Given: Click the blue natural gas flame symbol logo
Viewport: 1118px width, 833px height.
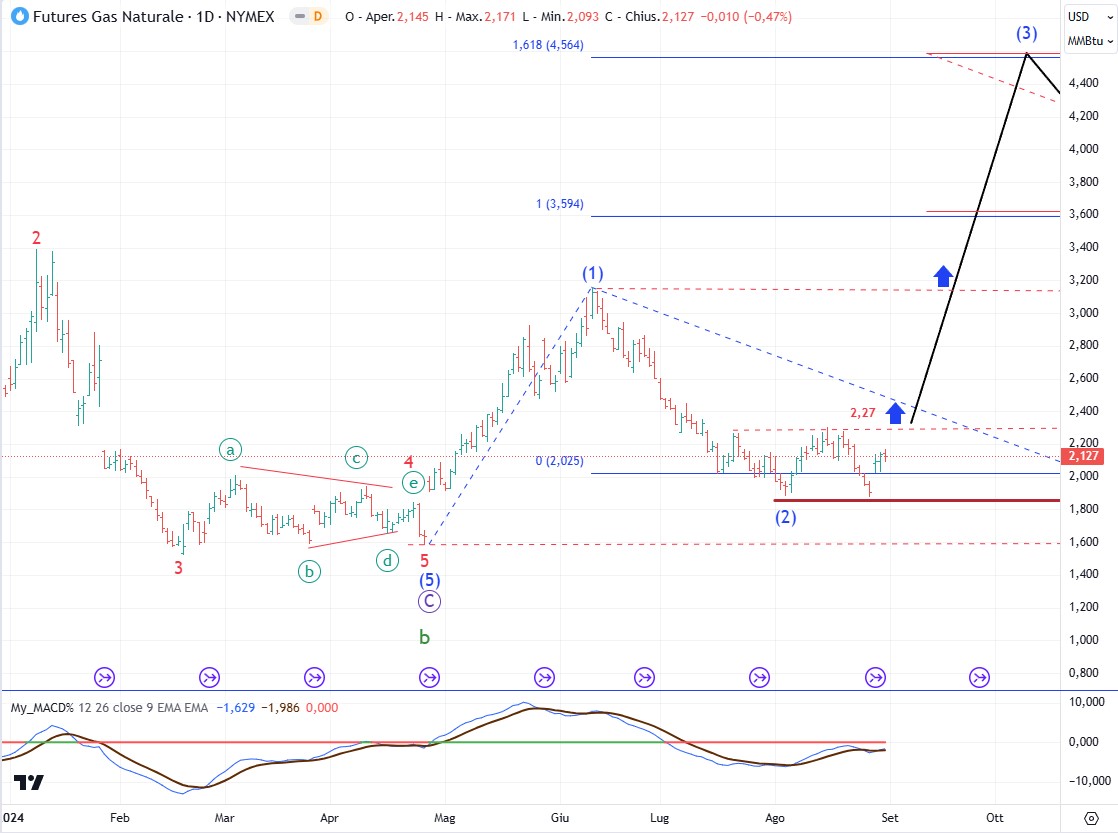Looking at the screenshot, I should point(17,16).
